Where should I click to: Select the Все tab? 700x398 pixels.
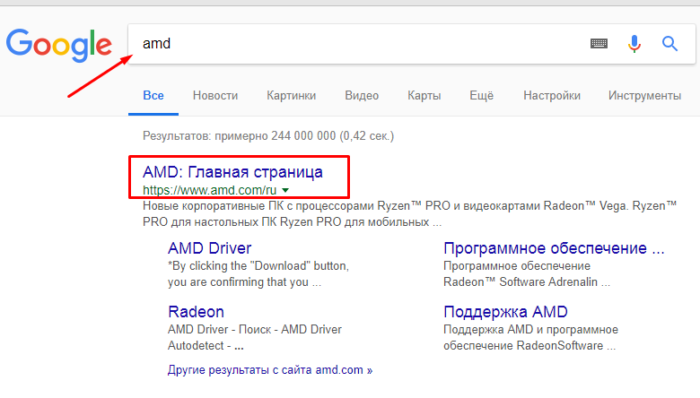click(153, 95)
